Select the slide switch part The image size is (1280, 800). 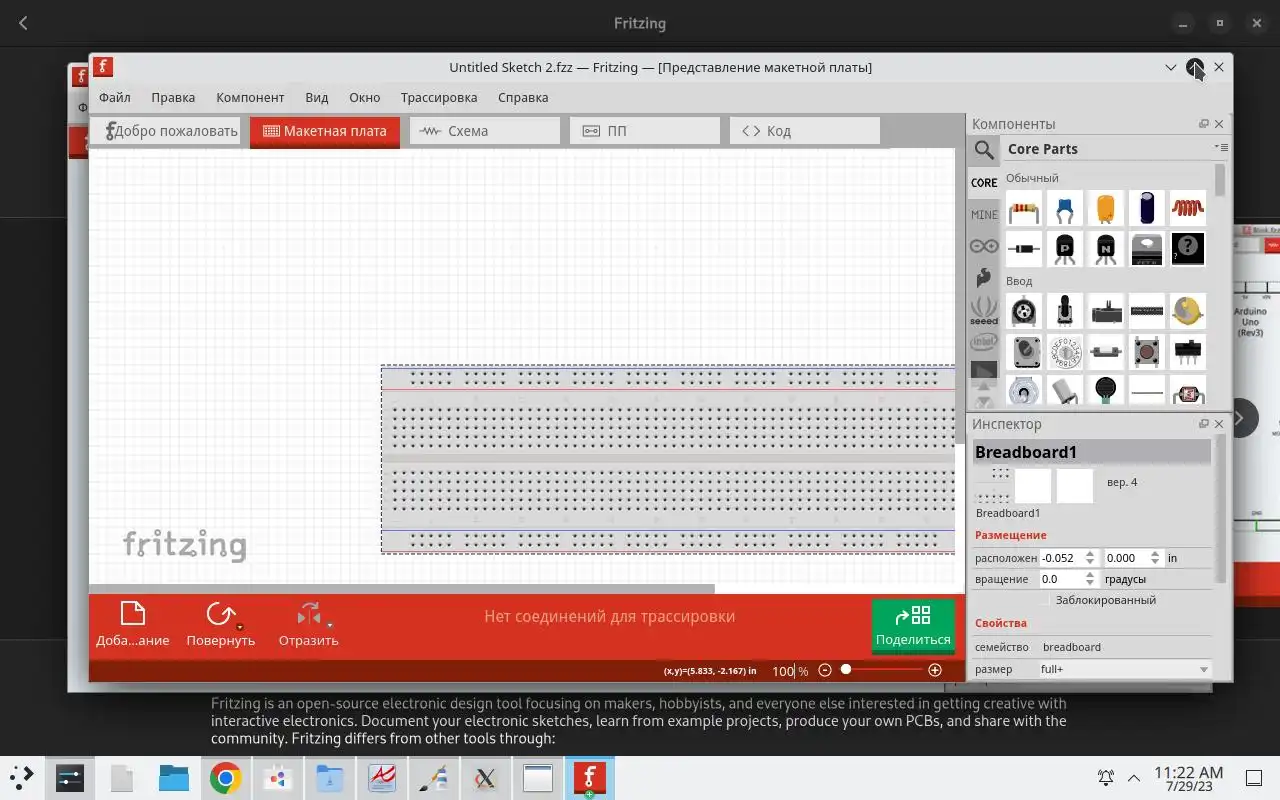(1188, 352)
